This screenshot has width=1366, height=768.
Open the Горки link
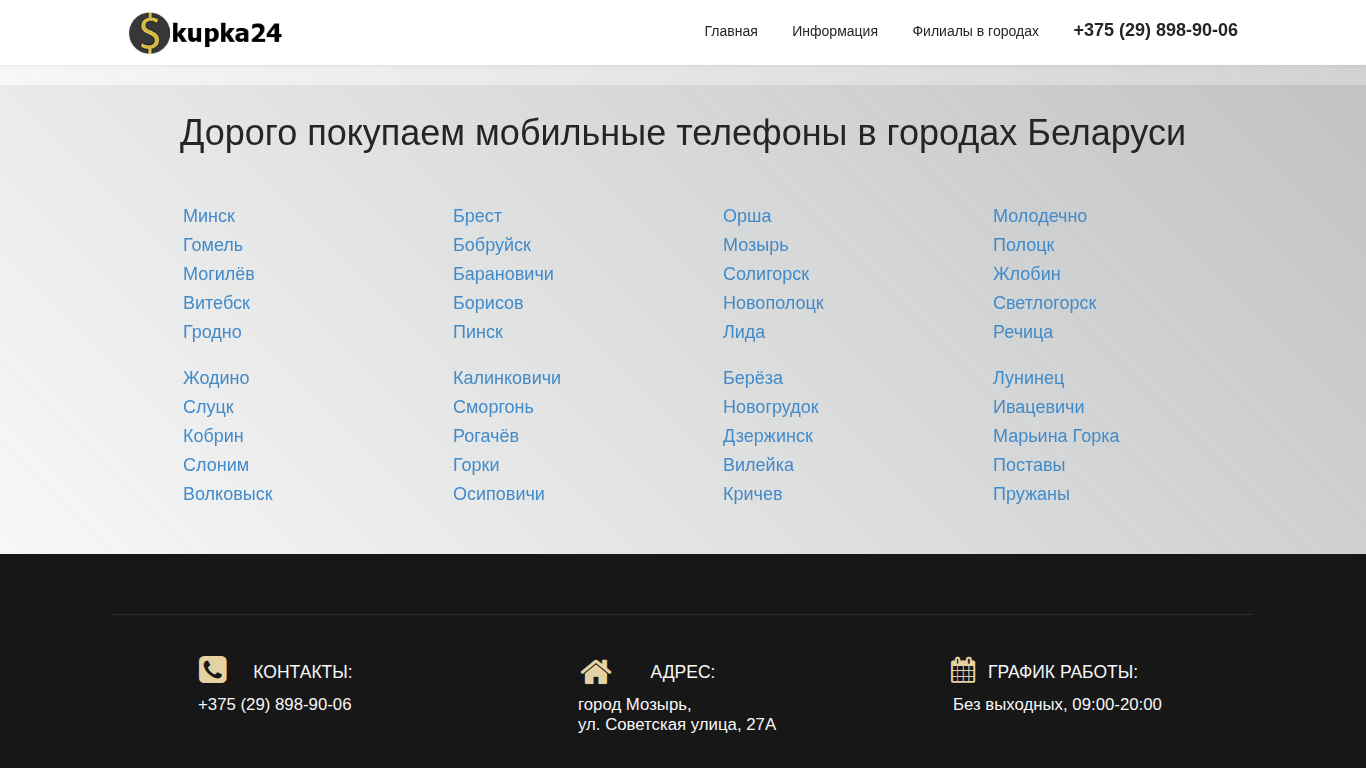tap(476, 465)
